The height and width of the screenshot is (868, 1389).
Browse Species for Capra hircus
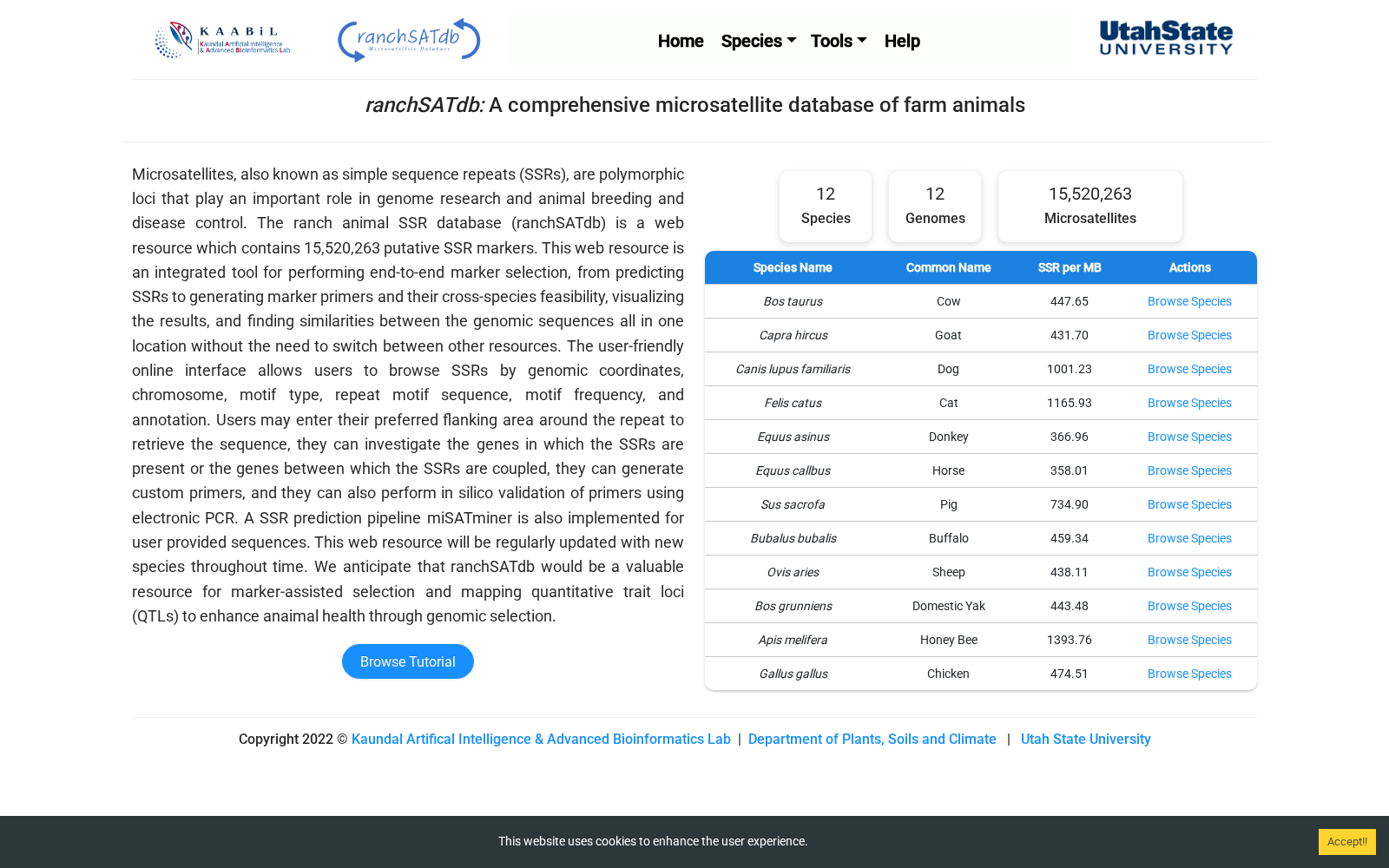click(1189, 335)
